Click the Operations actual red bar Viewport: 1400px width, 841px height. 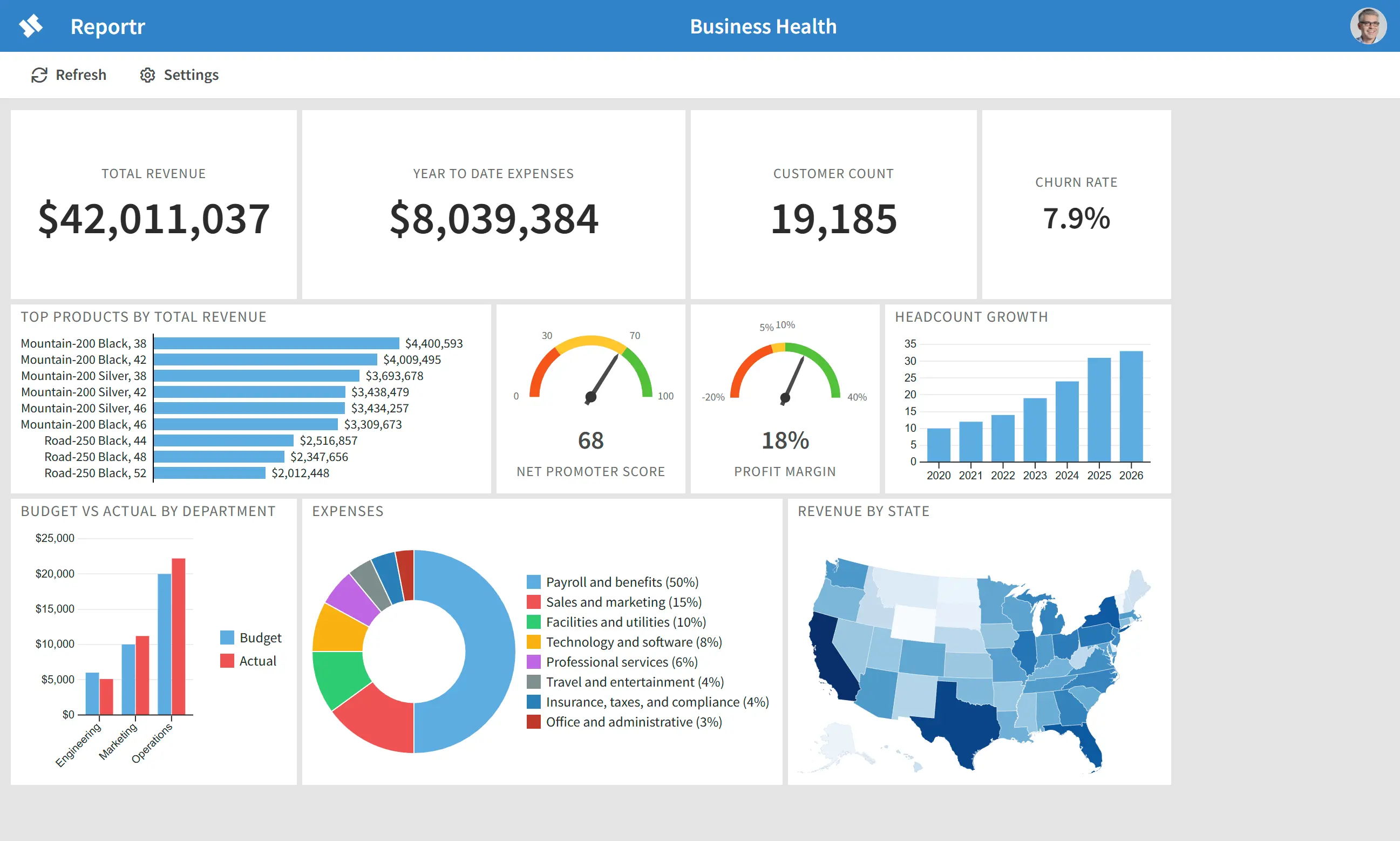[x=179, y=636]
